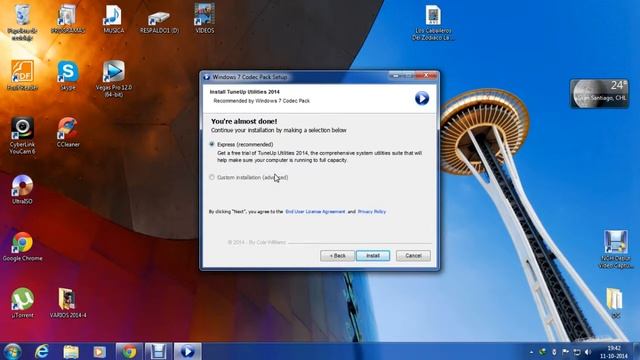
Task: Click the Back button in setup
Action: 337,256
